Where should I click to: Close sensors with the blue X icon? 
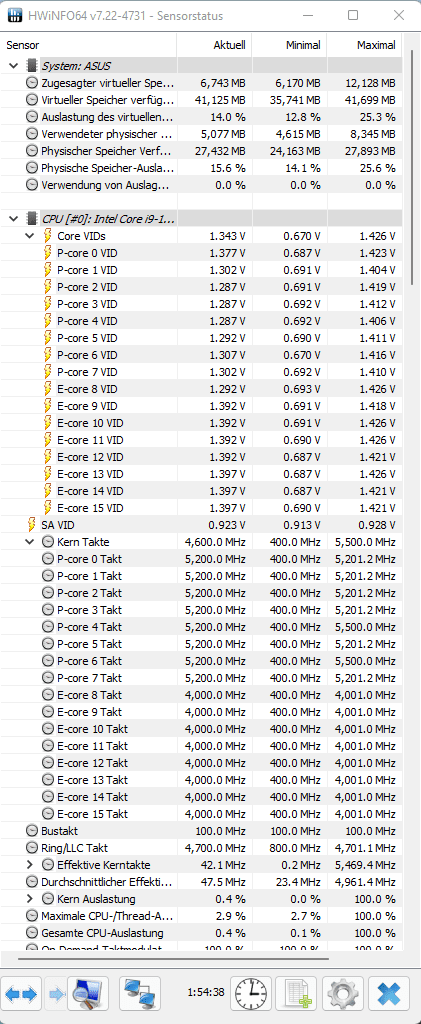[x=388, y=994]
